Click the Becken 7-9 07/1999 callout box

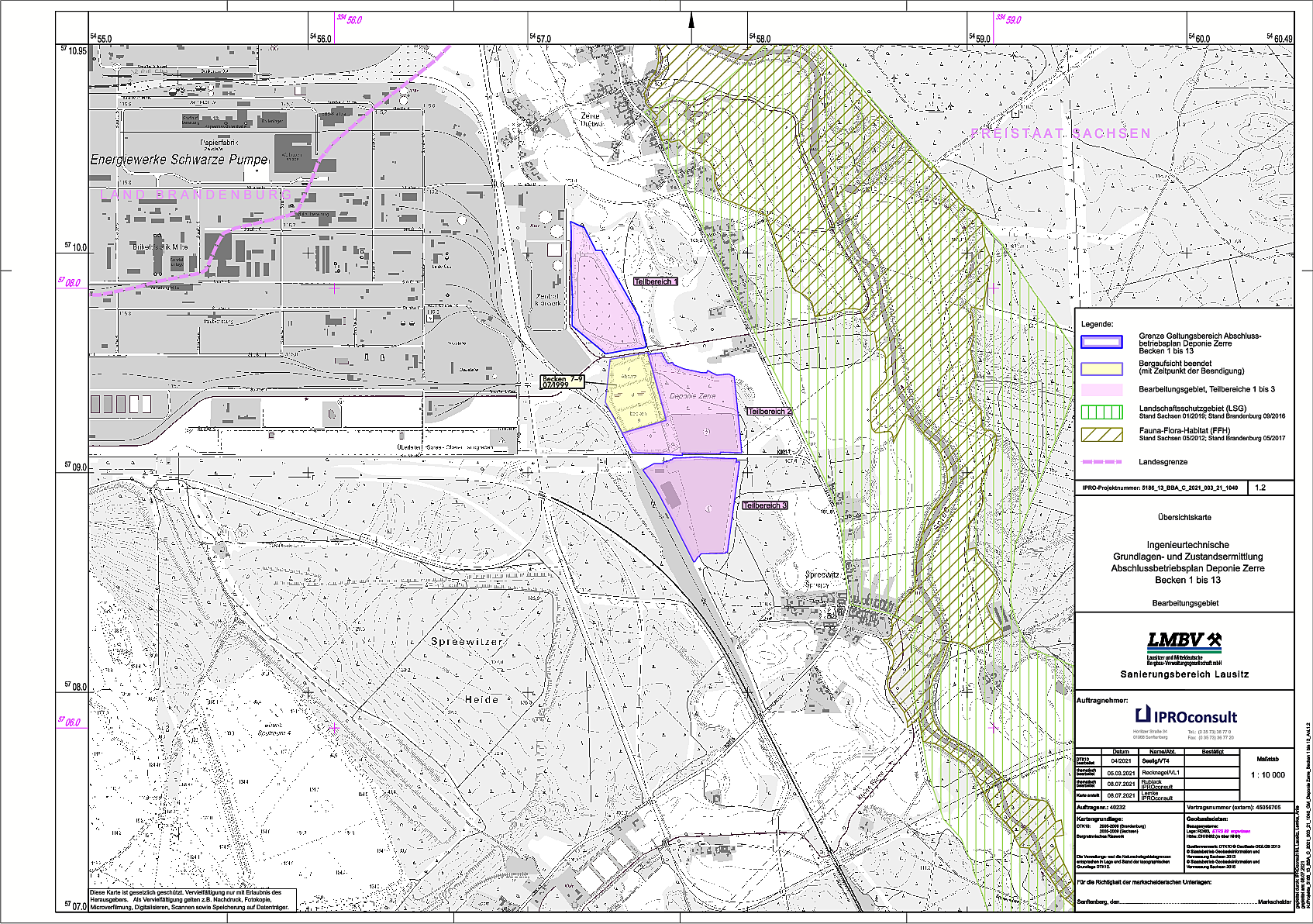tap(562, 382)
